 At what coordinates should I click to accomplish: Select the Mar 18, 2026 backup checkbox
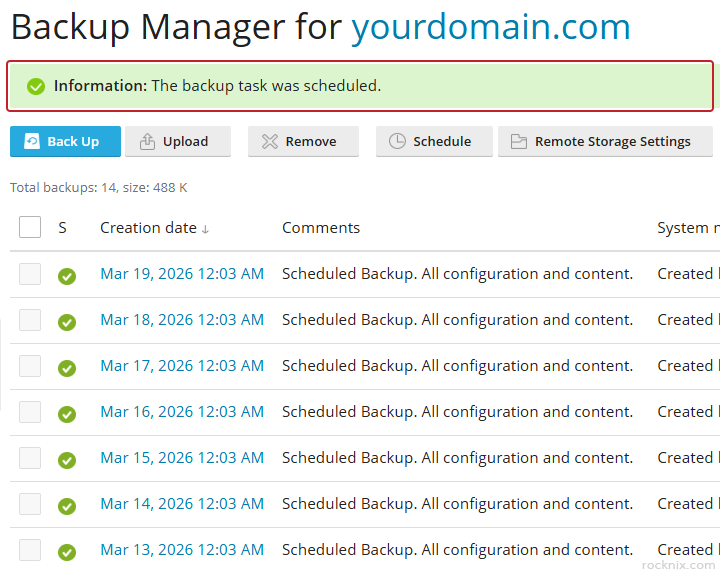click(30, 320)
